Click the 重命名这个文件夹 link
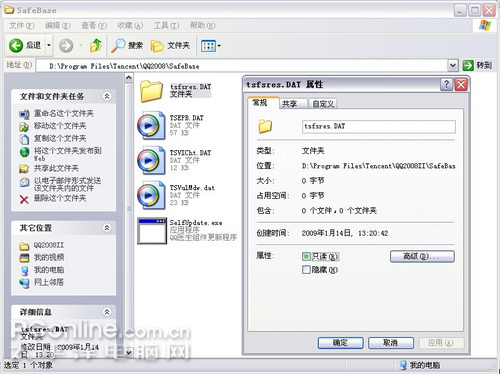 (x=64, y=113)
